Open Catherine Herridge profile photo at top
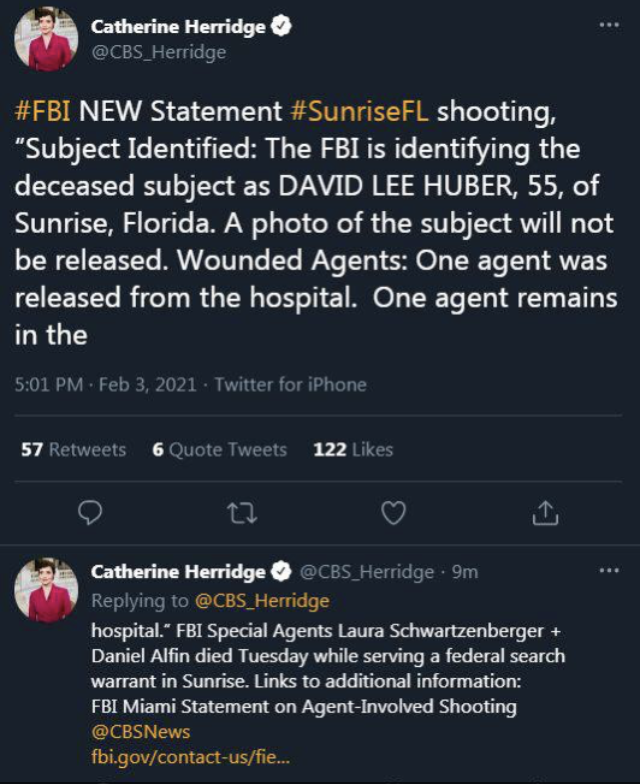 [x=46, y=39]
